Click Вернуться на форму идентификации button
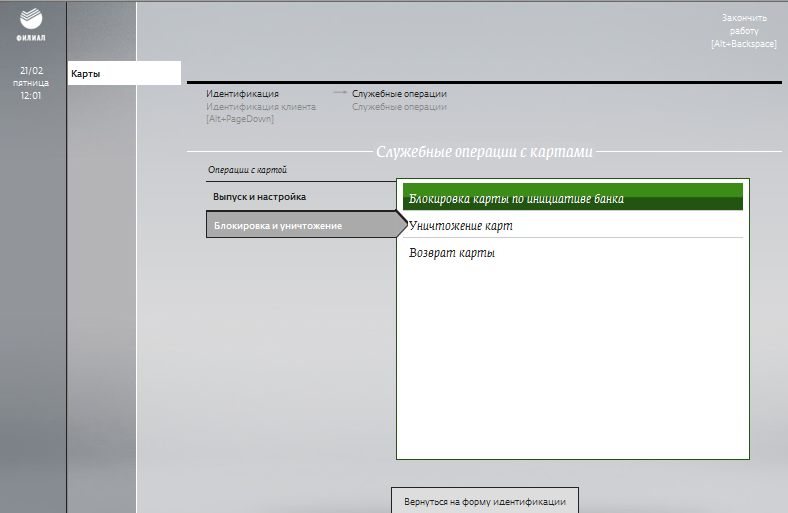Viewport: 788px width, 513px height. [x=484, y=500]
